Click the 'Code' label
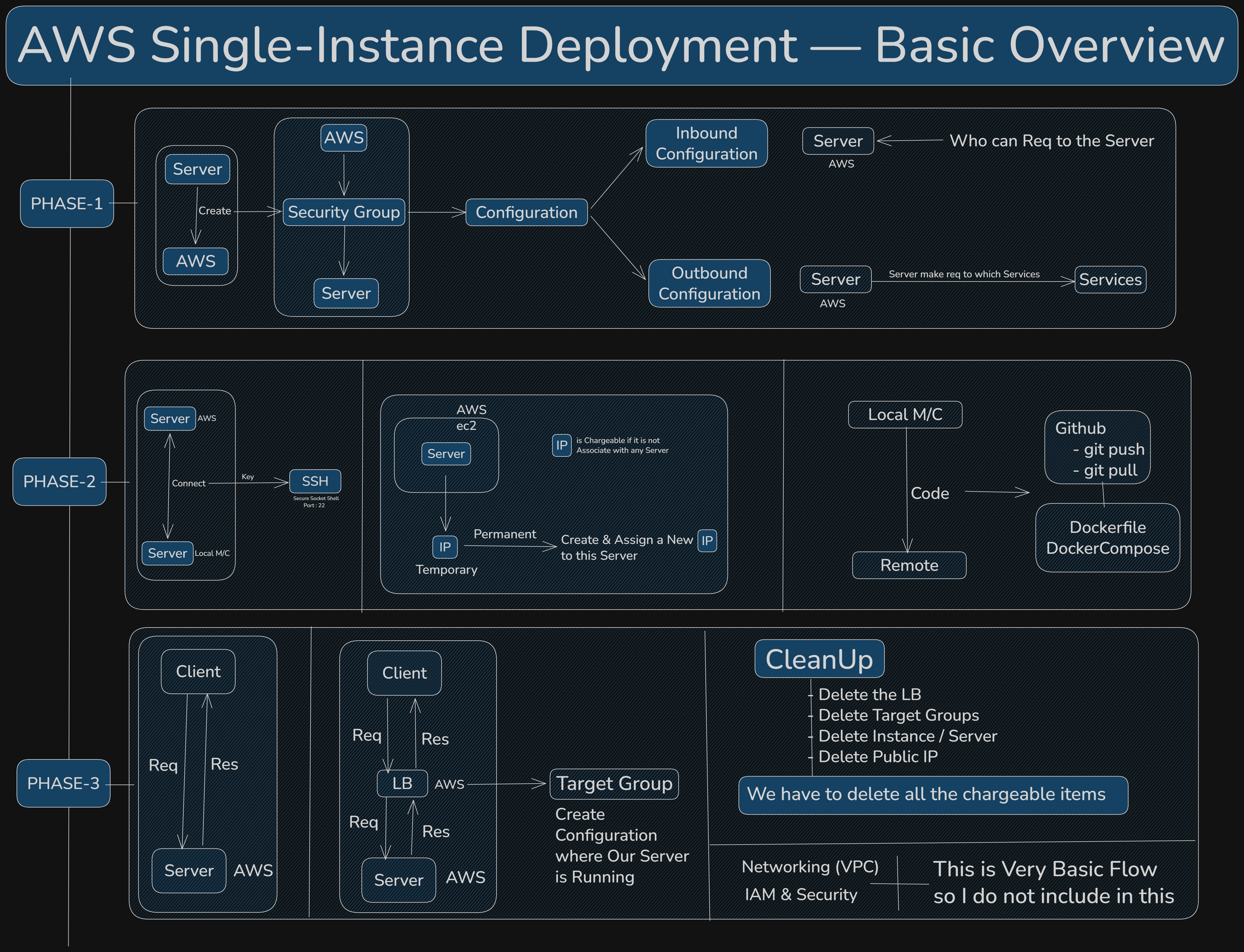 tap(930, 493)
